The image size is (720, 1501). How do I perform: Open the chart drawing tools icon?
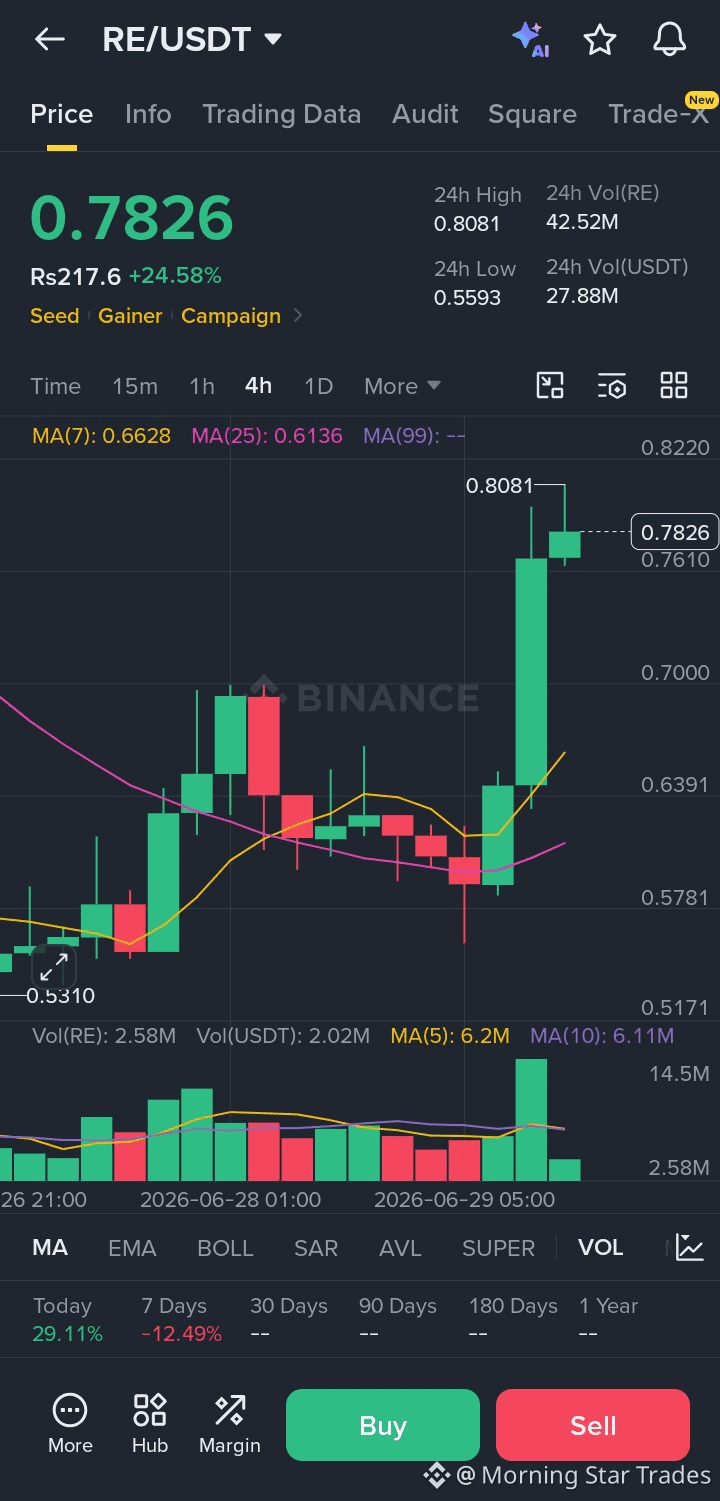(550, 386)
